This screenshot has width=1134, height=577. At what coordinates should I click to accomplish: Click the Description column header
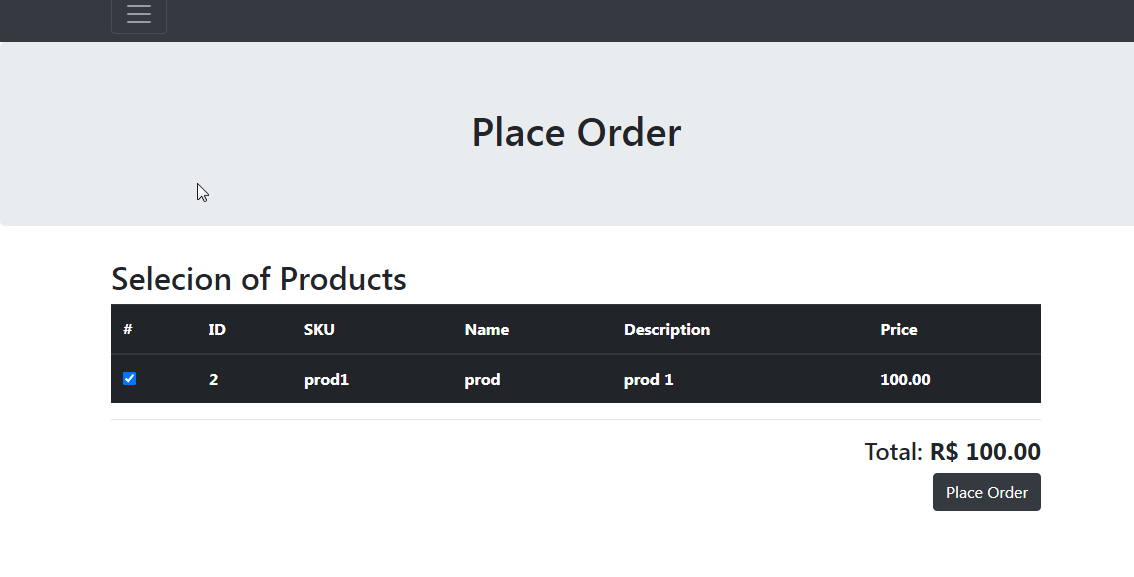tap(667, 329)
